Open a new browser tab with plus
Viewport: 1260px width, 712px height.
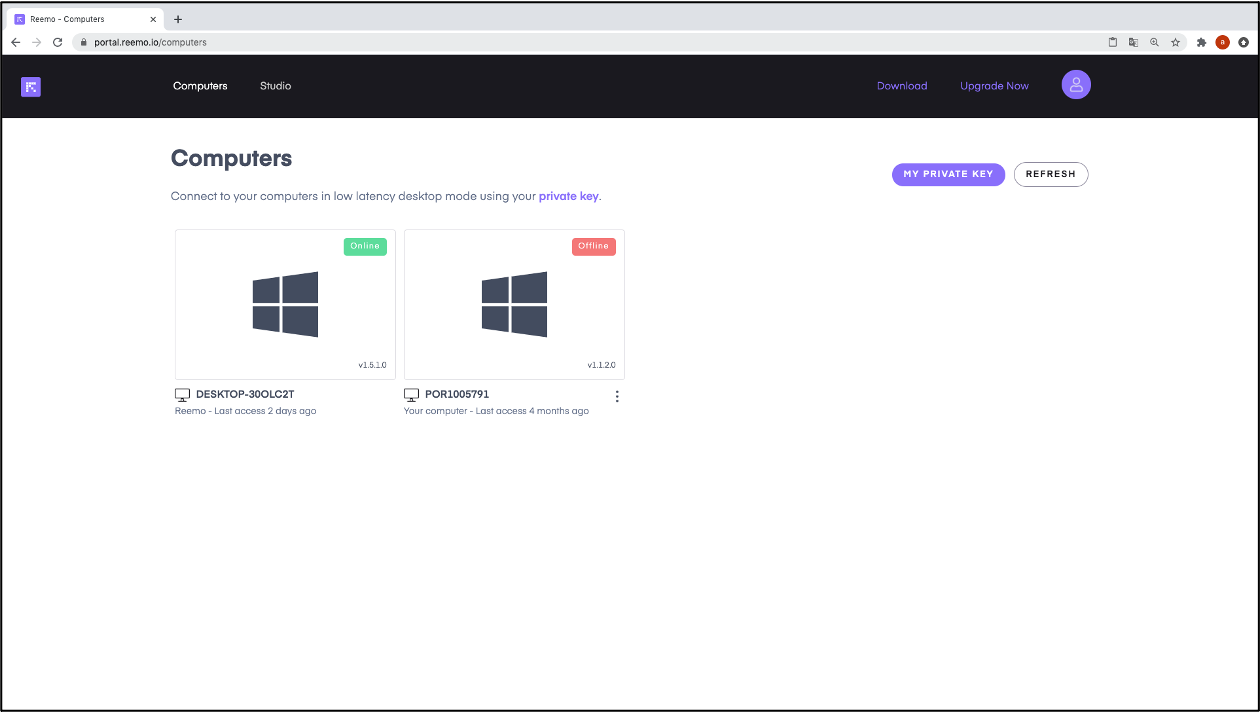[x=178, y=19]
